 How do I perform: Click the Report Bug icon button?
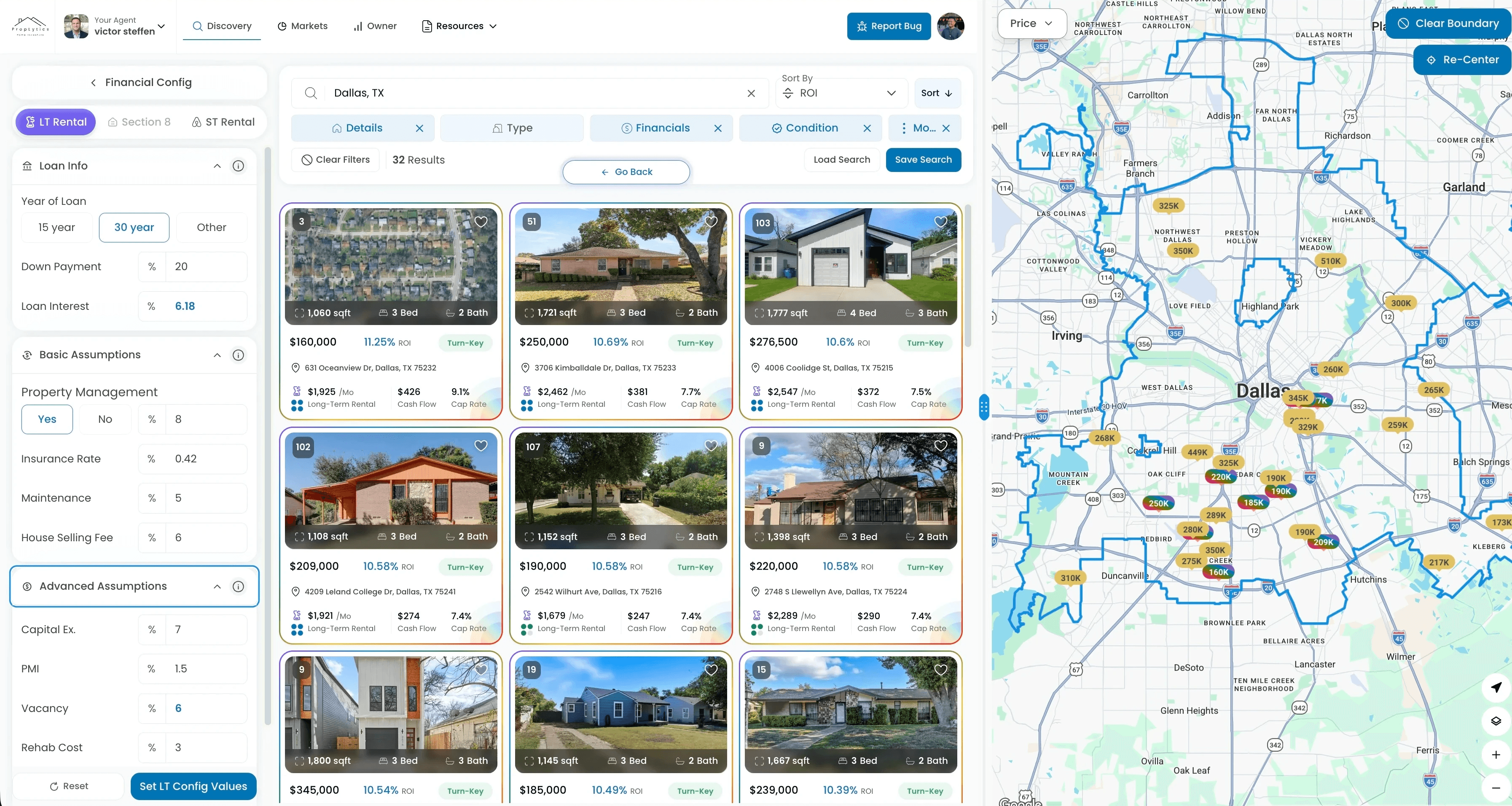pyautogui.click(x=888, y=27)
